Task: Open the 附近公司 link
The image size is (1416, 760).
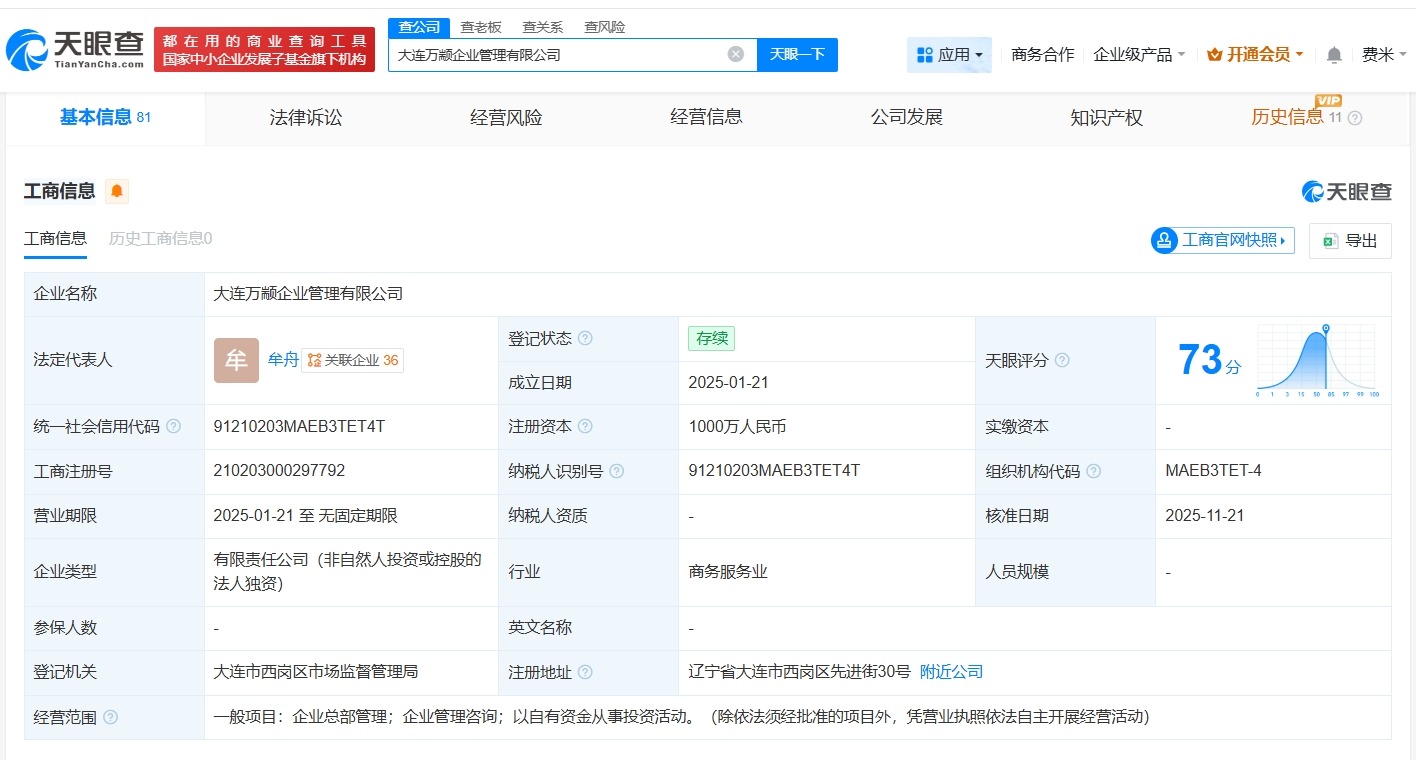Action: (x=950, y=672)
